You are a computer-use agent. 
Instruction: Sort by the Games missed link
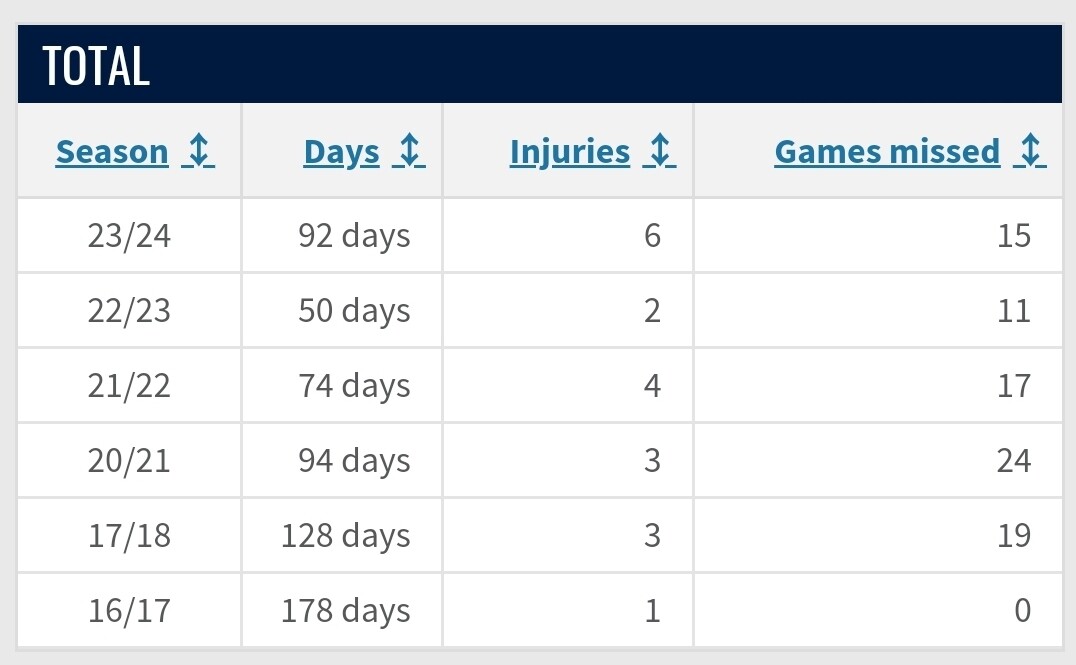(887, 152)
